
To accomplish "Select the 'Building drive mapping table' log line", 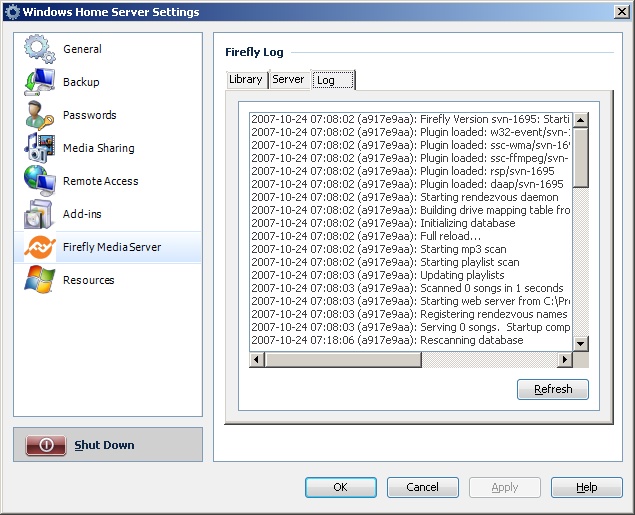I will click(410, 210).
